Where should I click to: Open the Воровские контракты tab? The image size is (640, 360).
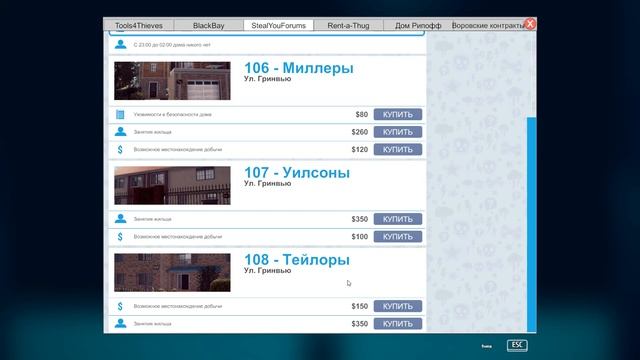point(488,25)
